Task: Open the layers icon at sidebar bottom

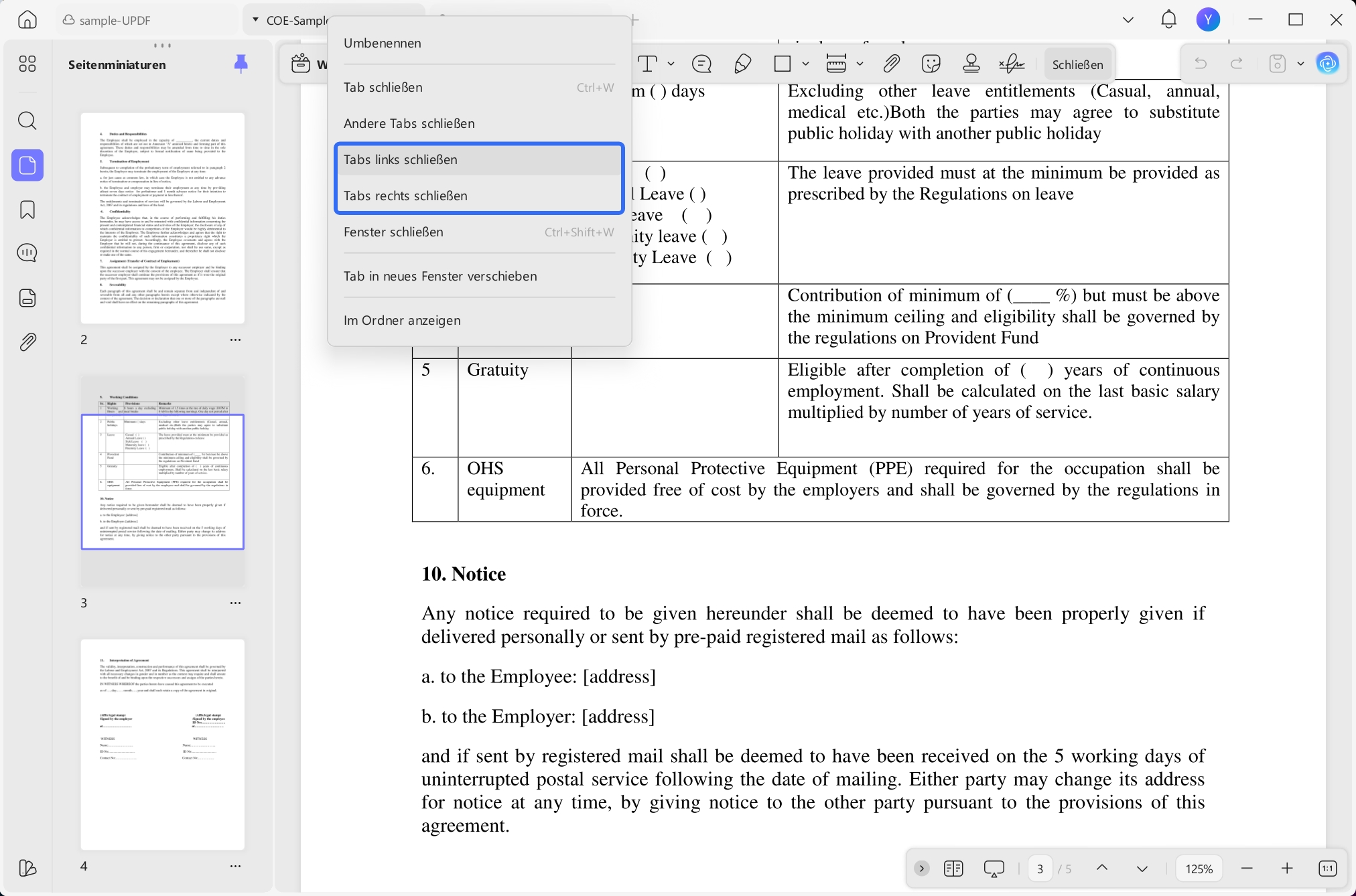Action: click(27, 869)
